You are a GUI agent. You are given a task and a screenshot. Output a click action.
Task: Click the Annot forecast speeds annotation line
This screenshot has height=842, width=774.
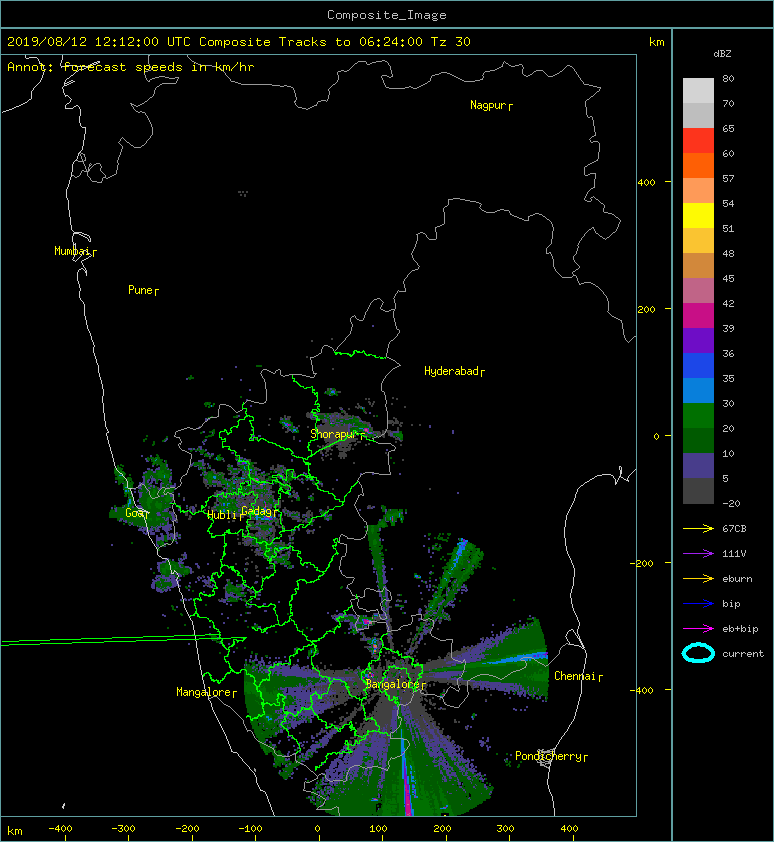point(131,67)
